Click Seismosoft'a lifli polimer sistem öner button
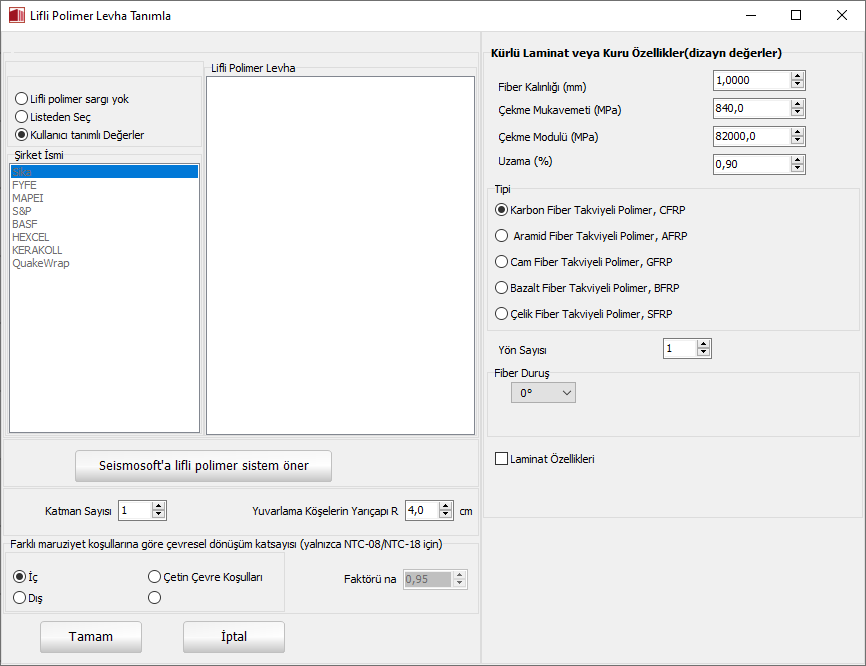Viewport: 866px width, 666px height. pos(203,465)
